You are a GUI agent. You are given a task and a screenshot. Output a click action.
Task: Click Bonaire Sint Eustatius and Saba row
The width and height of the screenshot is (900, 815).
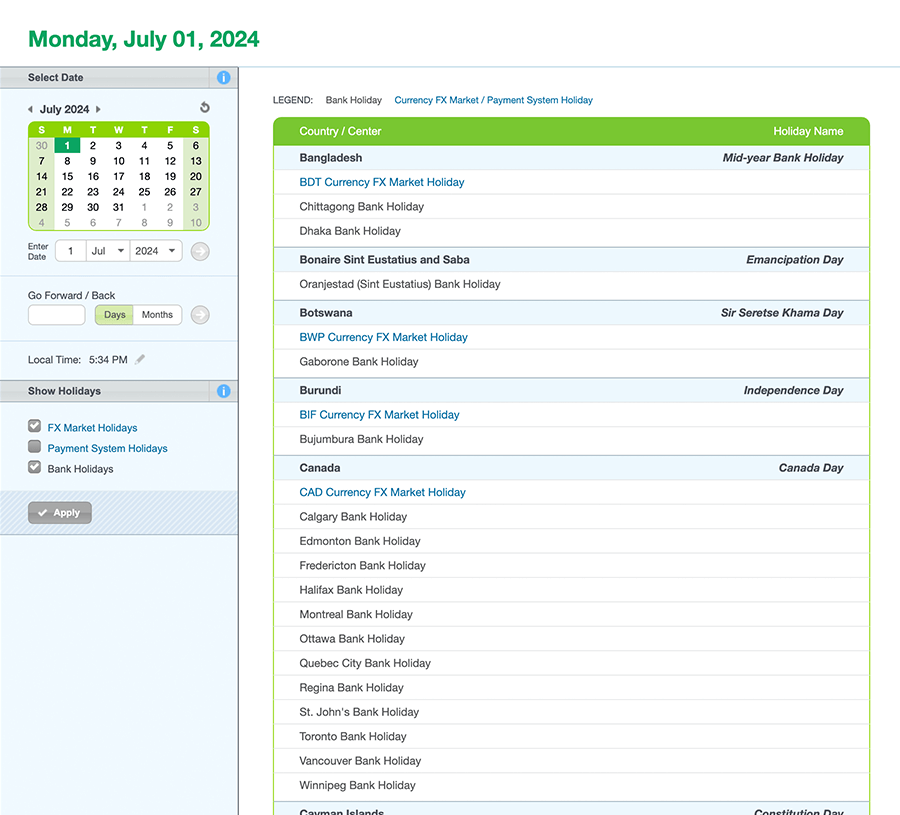coord(571,259)
